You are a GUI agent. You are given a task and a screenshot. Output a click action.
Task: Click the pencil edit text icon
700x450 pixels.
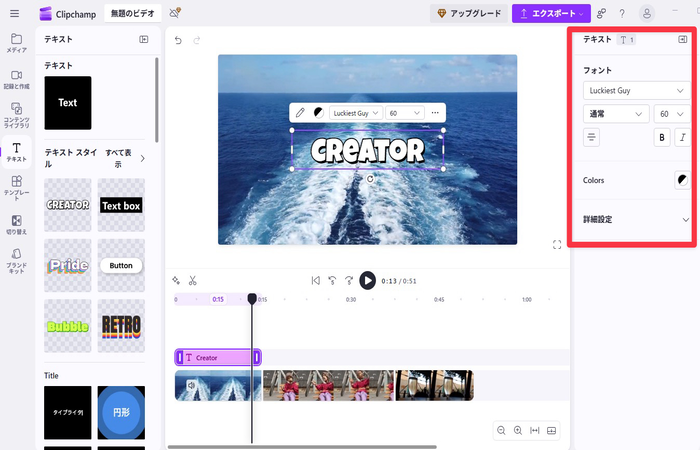click(x=300, y=113)
